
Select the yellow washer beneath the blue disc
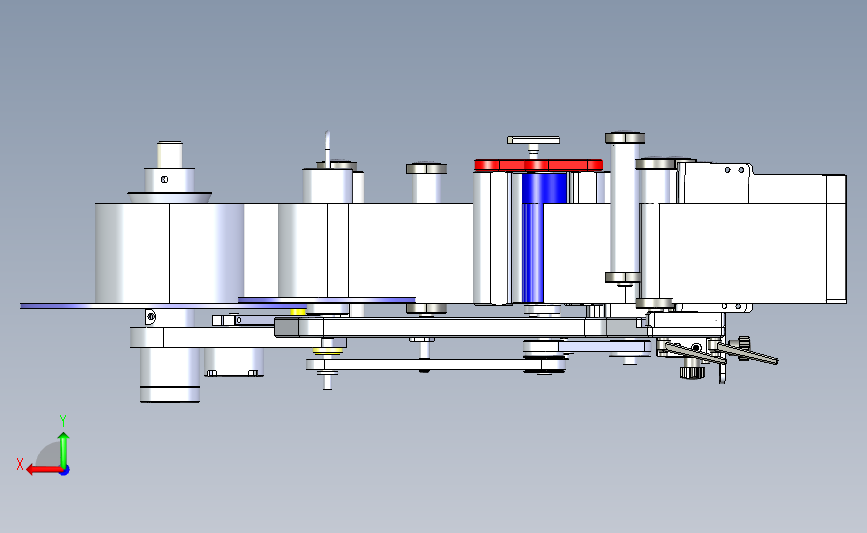pyautogui.click(x=298, y=312)
